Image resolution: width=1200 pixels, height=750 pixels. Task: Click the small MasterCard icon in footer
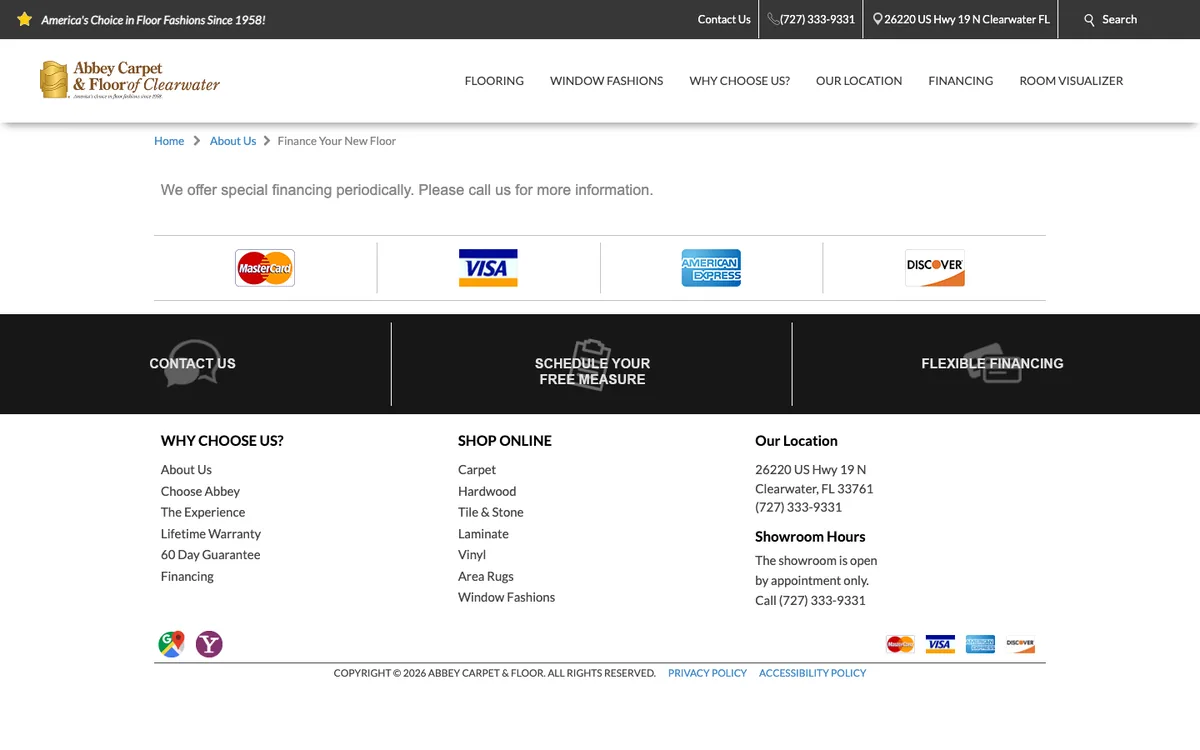point(900,644)
